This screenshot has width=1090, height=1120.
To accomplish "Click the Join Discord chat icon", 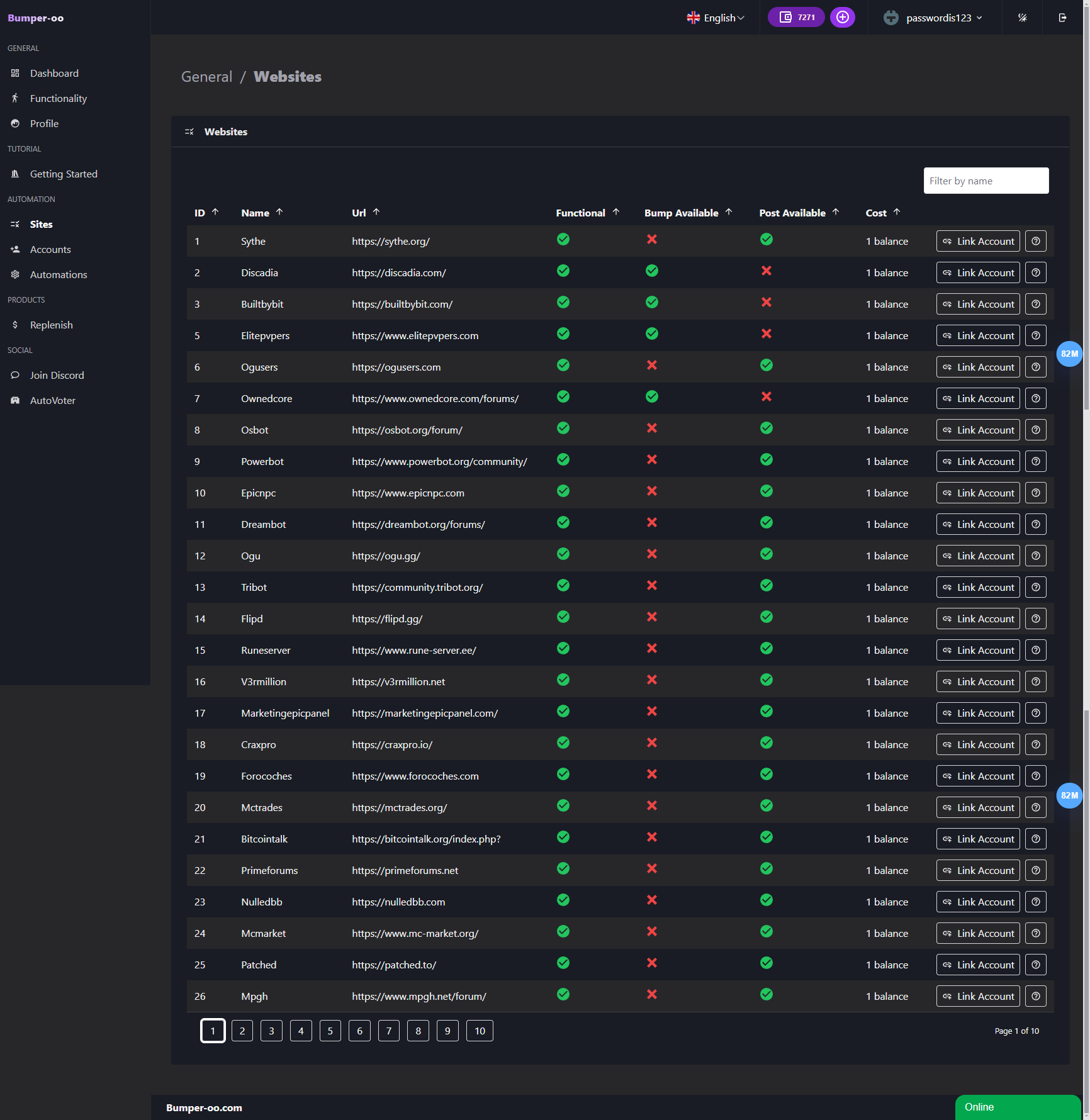I will [15, 375].
